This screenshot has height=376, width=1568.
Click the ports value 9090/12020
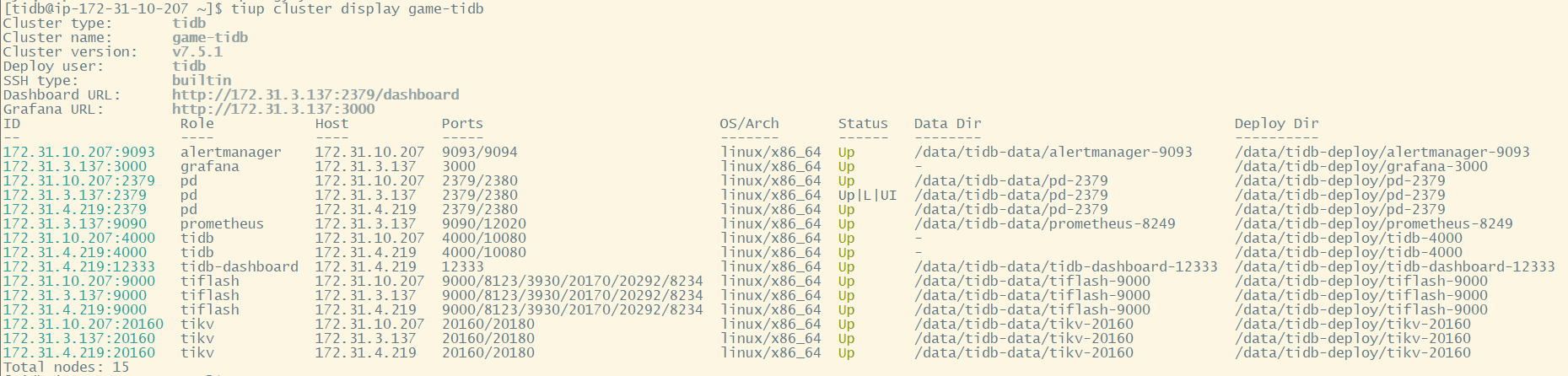point(484,223)
